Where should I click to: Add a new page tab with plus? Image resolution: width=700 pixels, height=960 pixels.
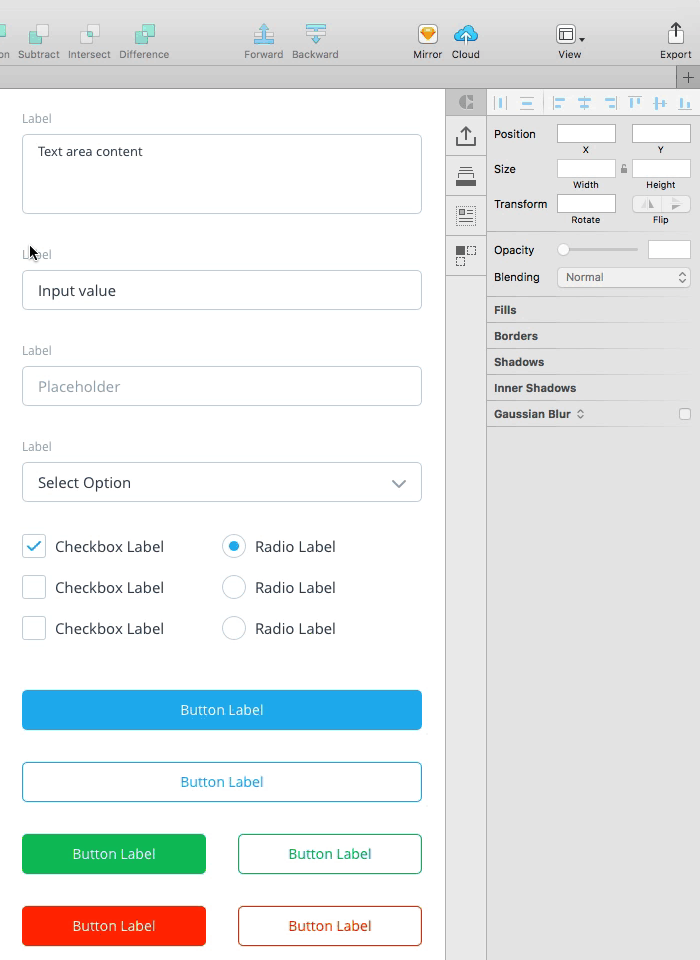coord(688,78)
